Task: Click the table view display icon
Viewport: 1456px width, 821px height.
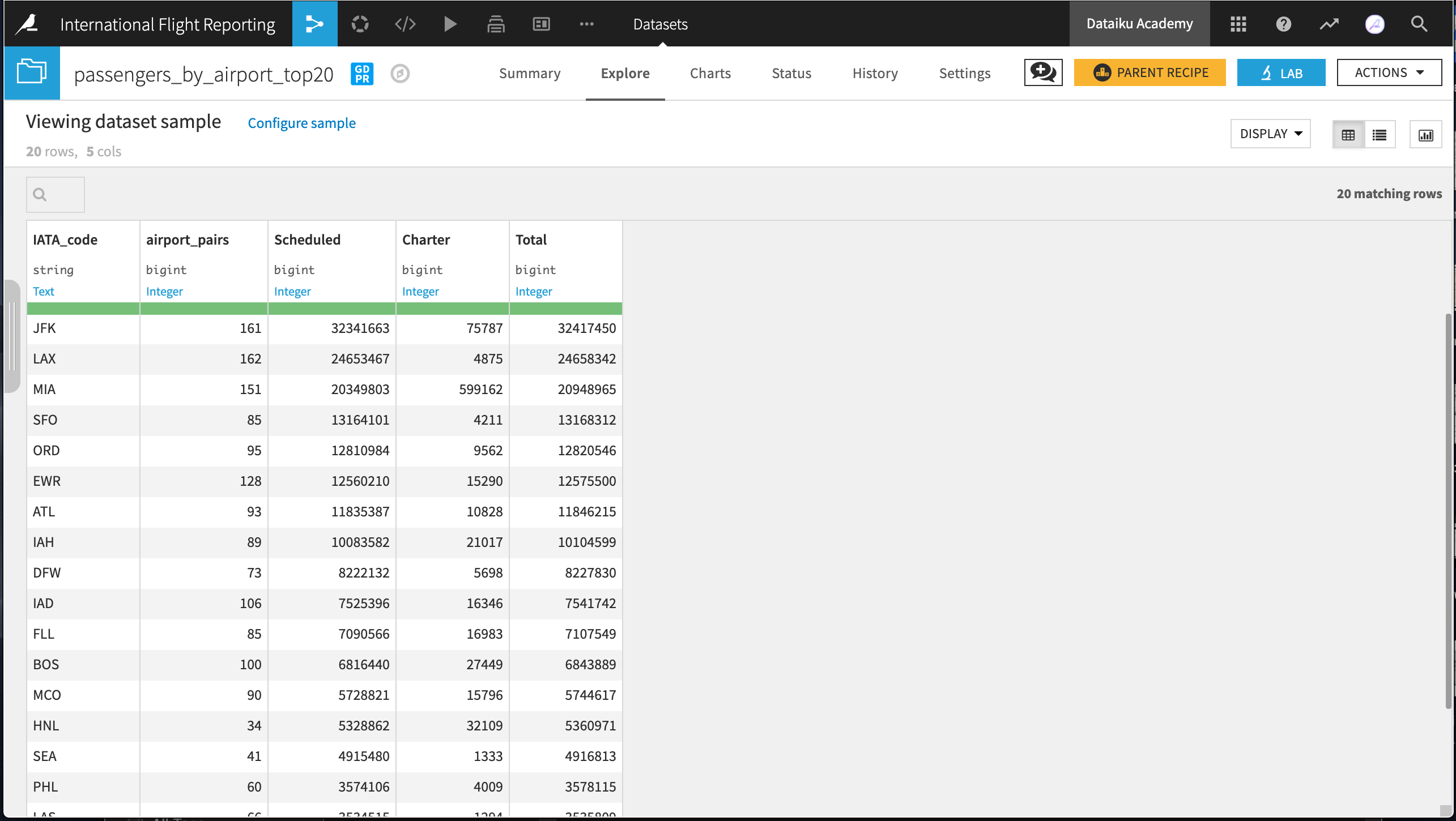Action: click(1348, 133)
